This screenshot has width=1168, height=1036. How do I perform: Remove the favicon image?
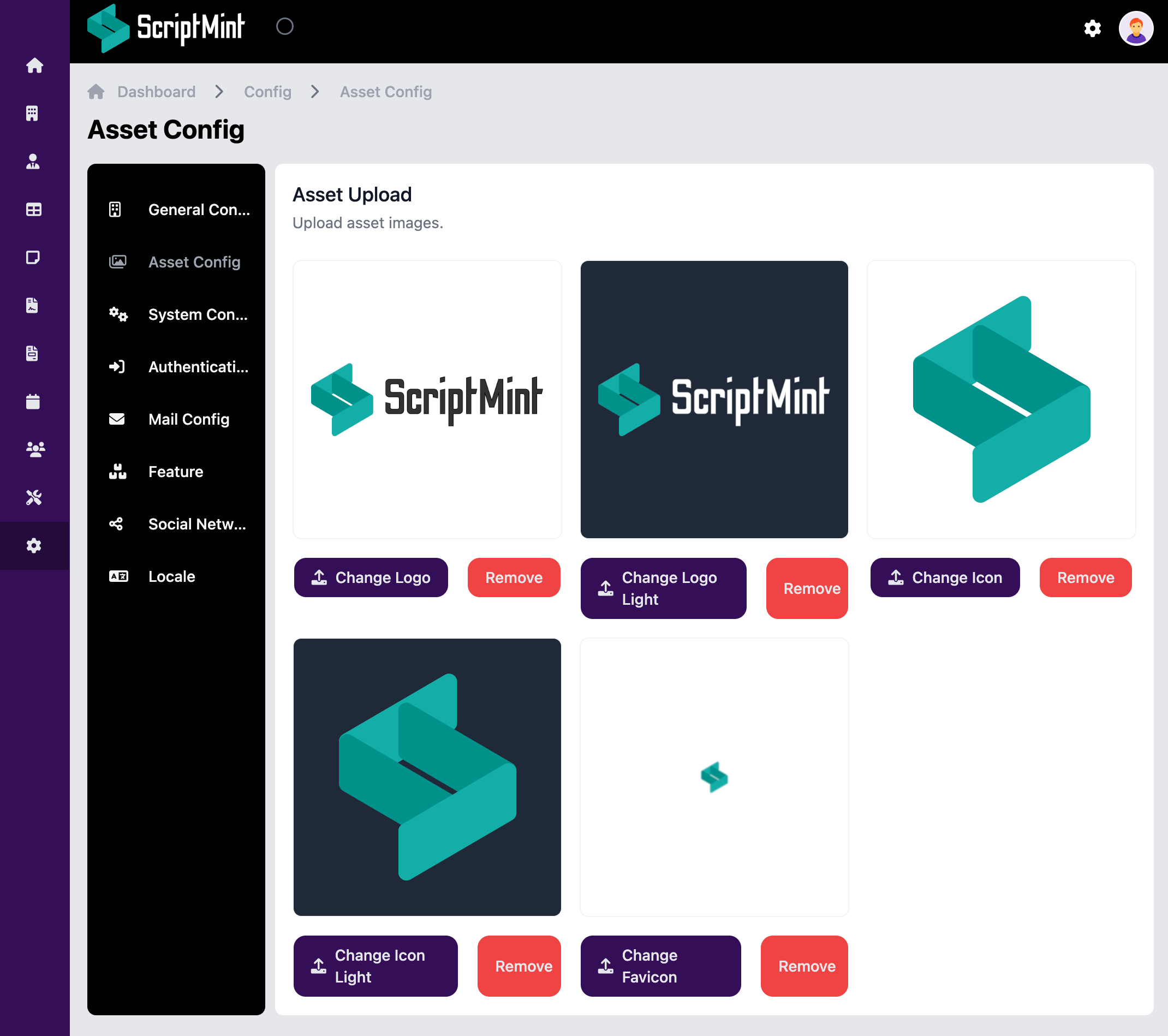click(x=803, y=966)
